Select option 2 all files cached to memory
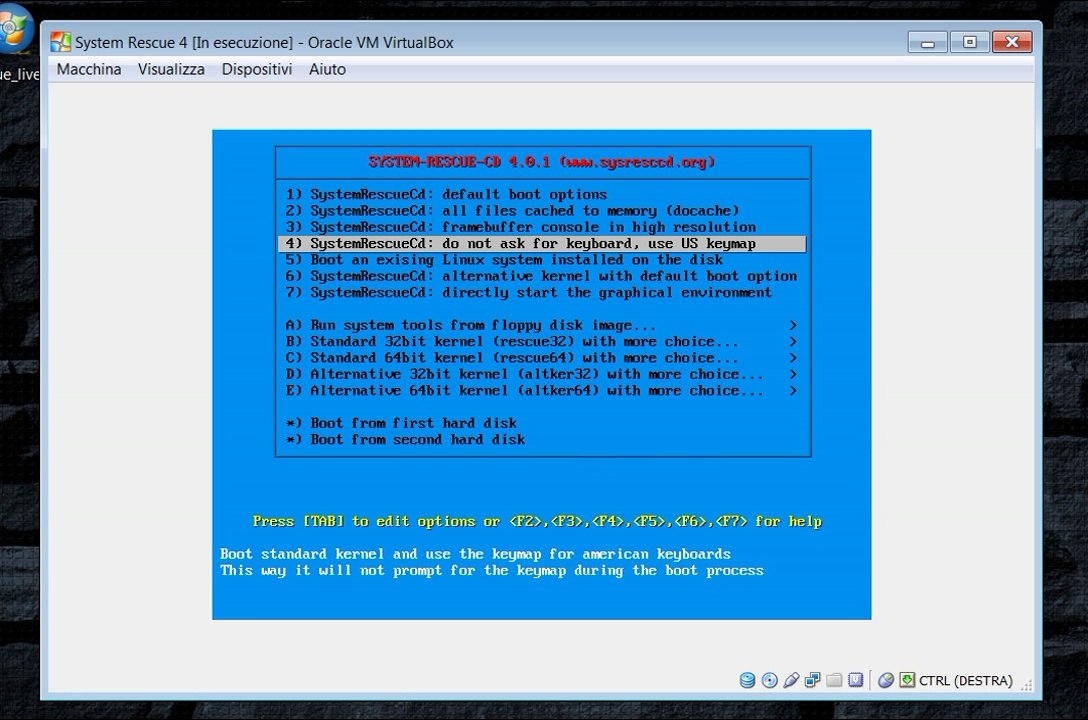1088x720 pixels. pos(542,211)
